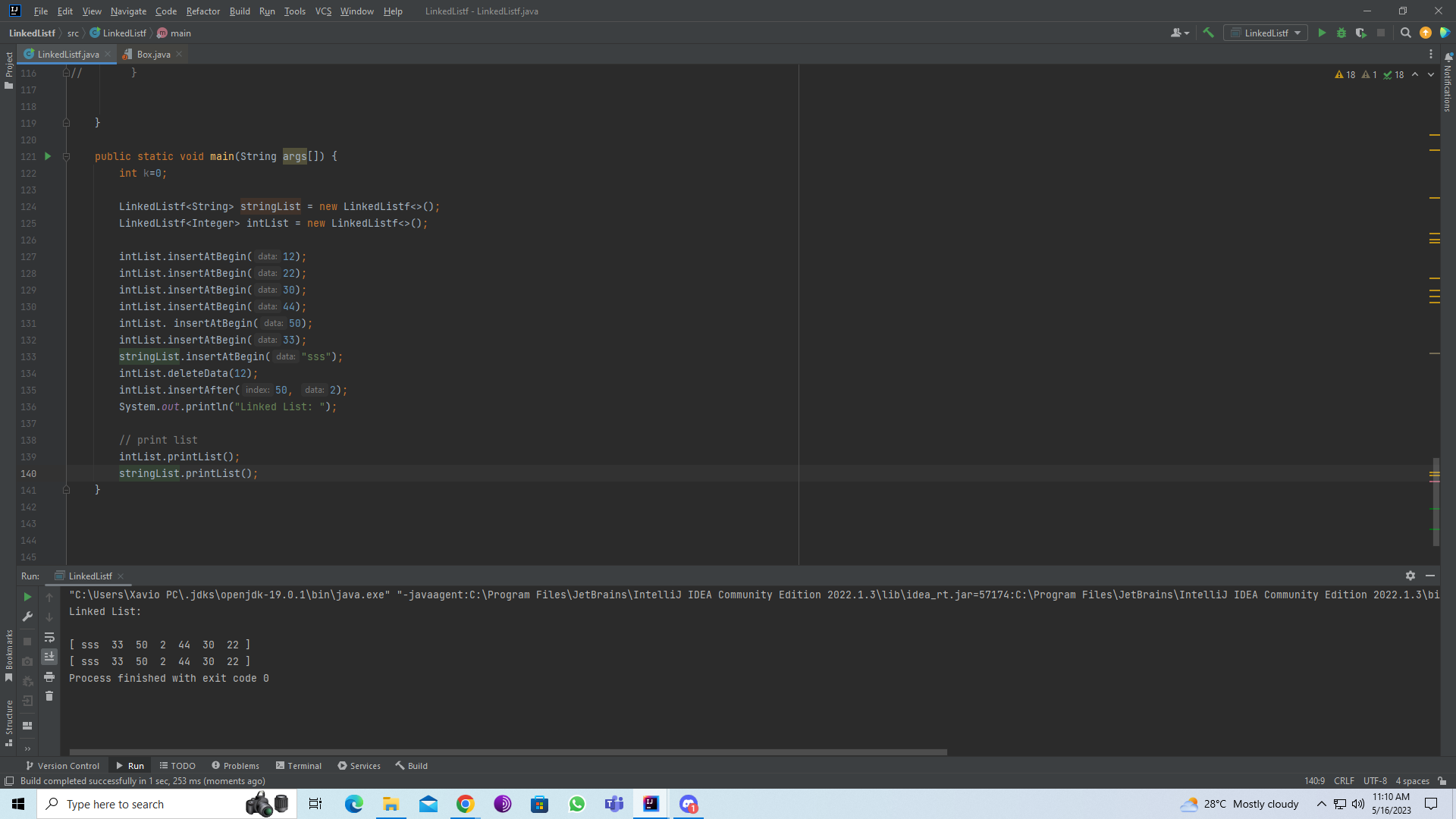Click the Build Project hammer icon
This screenshot has height=819, width=1456.
[1209, 33]
